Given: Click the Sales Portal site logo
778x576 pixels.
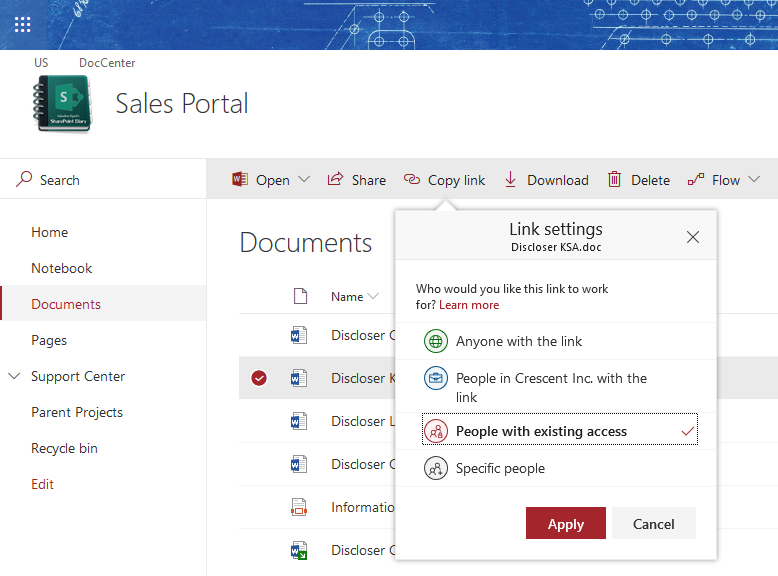Looking at the screenshot, I should (63, 104).
